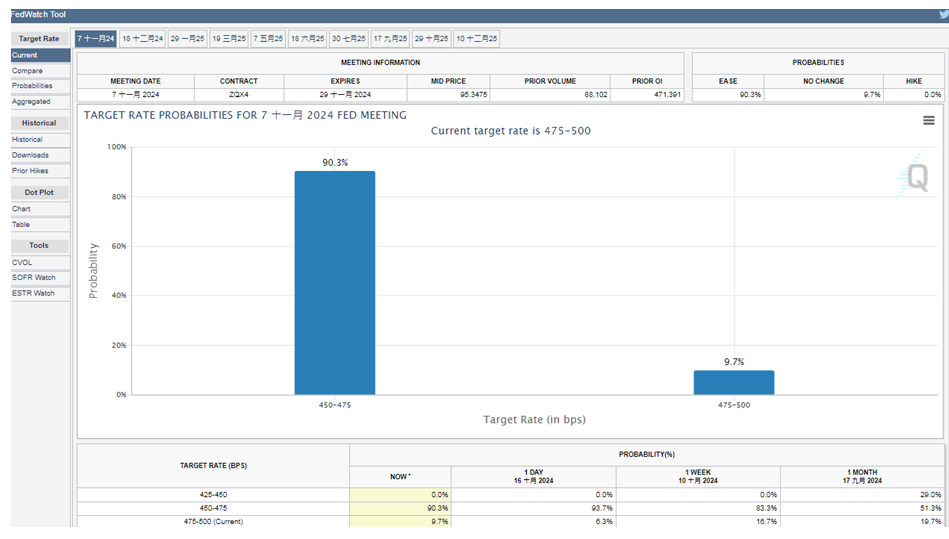
Task: Open the 19 三月25 meeting tab
Action: click(x=228, y=38)
